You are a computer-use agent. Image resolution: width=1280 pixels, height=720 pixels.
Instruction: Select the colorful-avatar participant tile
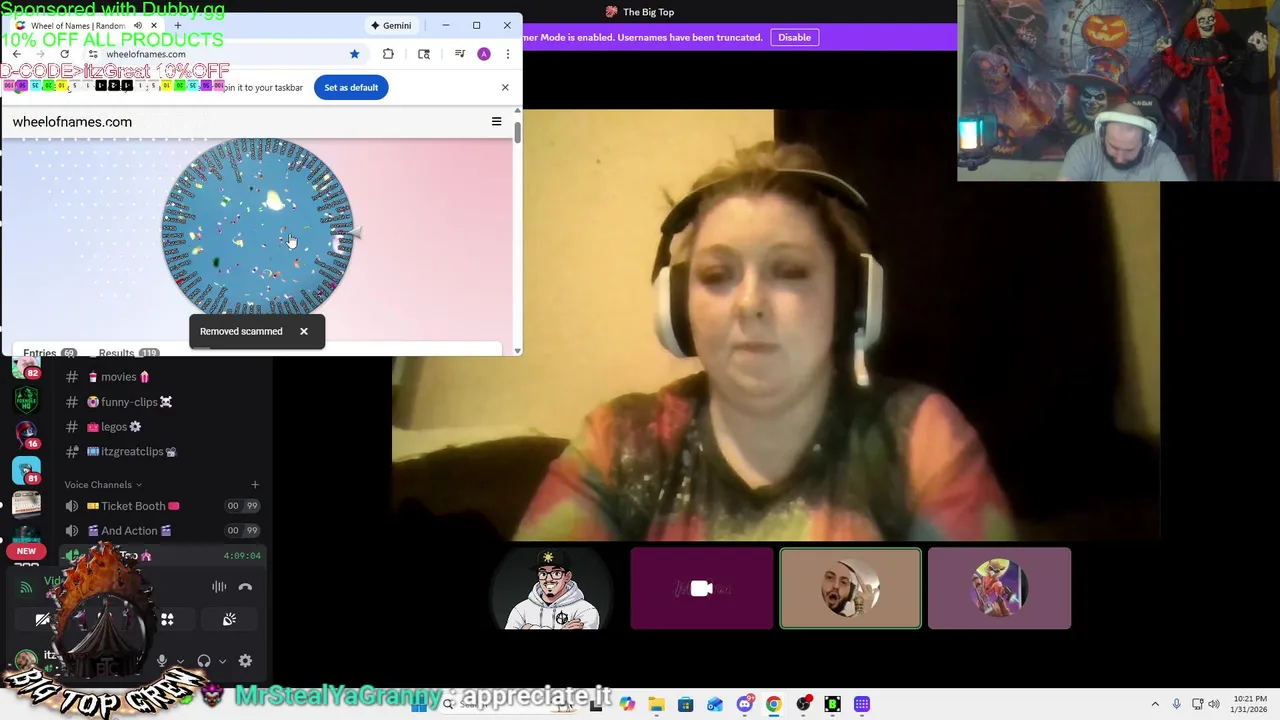click(x=999, y=589)
